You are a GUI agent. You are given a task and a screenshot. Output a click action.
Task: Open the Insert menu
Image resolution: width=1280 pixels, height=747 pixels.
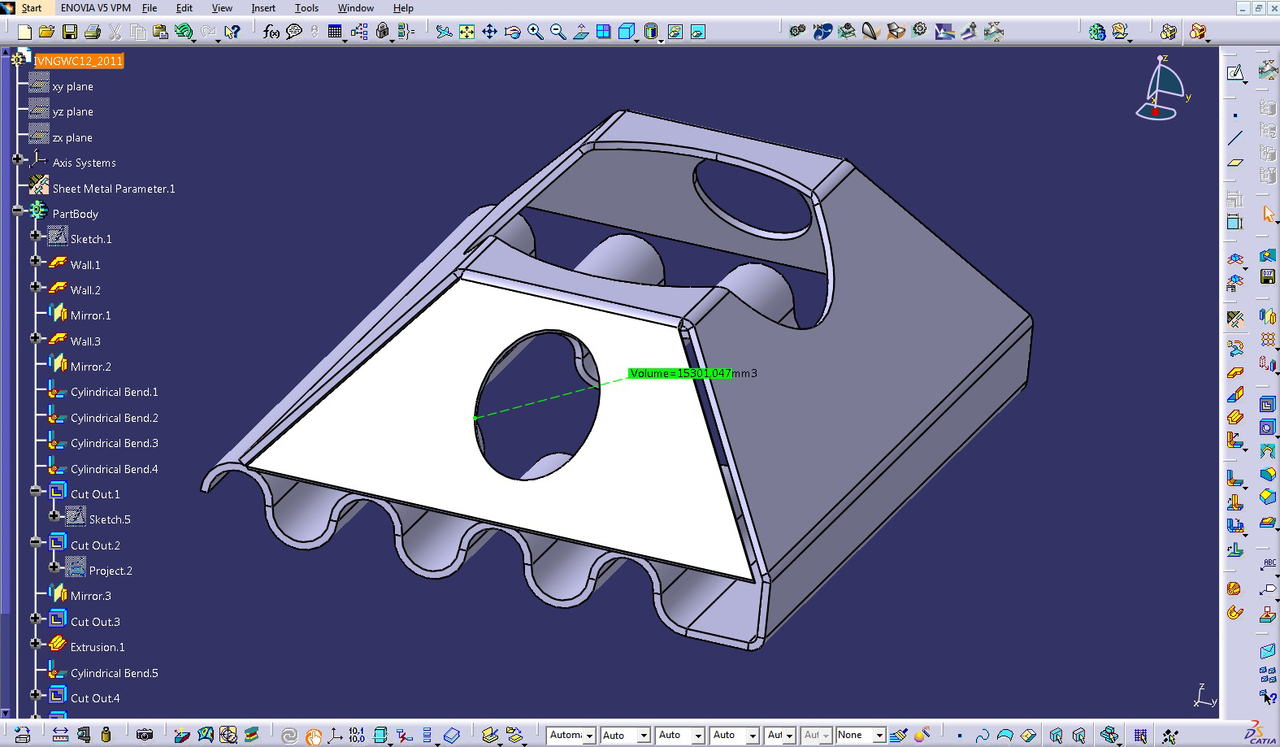point(263,8)
